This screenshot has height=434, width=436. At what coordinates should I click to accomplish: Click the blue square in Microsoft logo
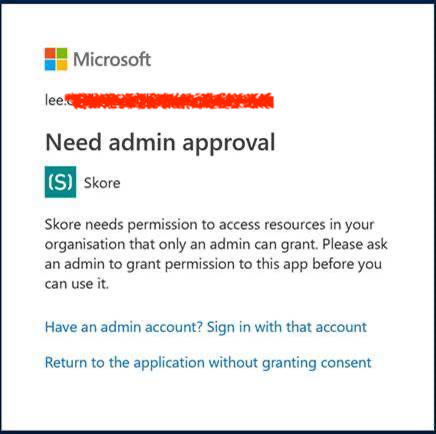point(50,65)
